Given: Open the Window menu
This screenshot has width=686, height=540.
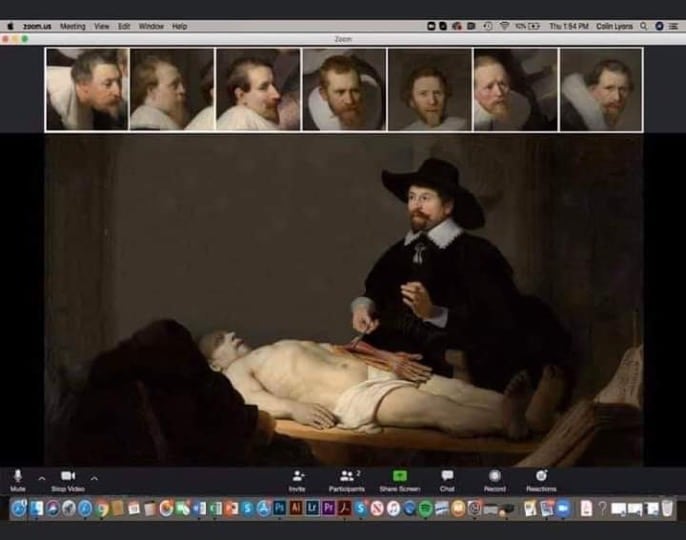Looking at the screenshot, I should 151,26.
